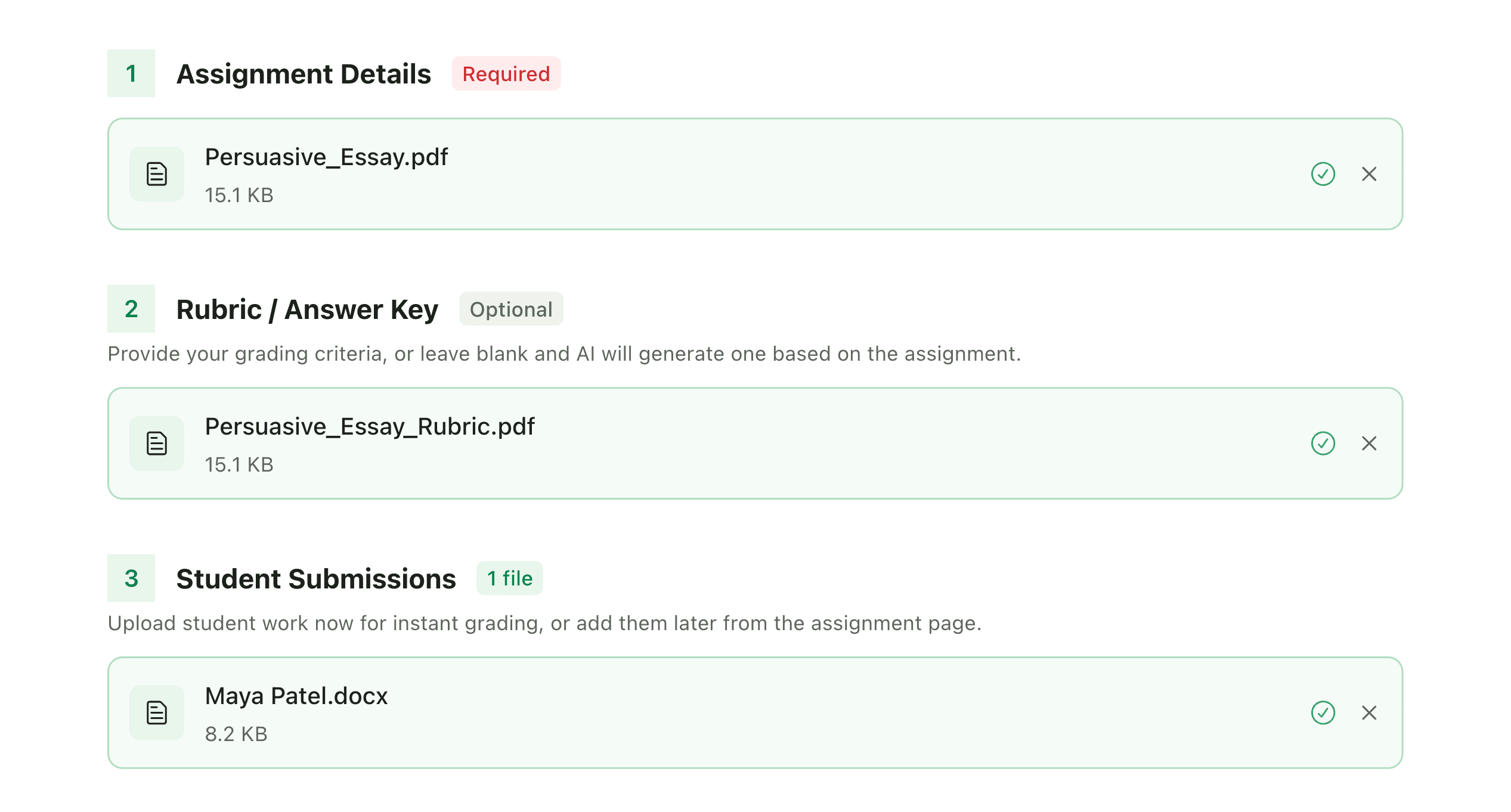This screenshot has width=1511, height=812.
Task: Click the checkmark beside Maya Patel.docx
Action: coord(1323,712)
